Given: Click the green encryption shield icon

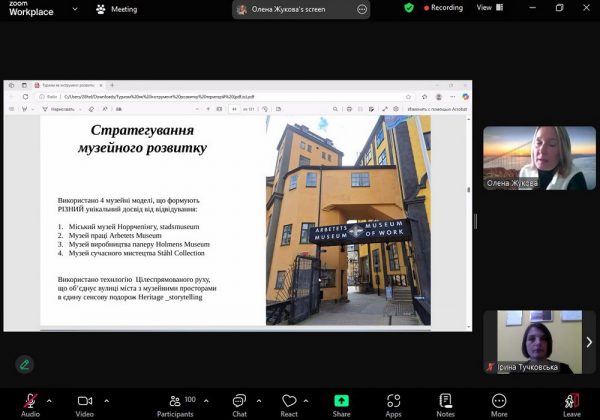Looking at the screenshot, I should pos(409,8).
